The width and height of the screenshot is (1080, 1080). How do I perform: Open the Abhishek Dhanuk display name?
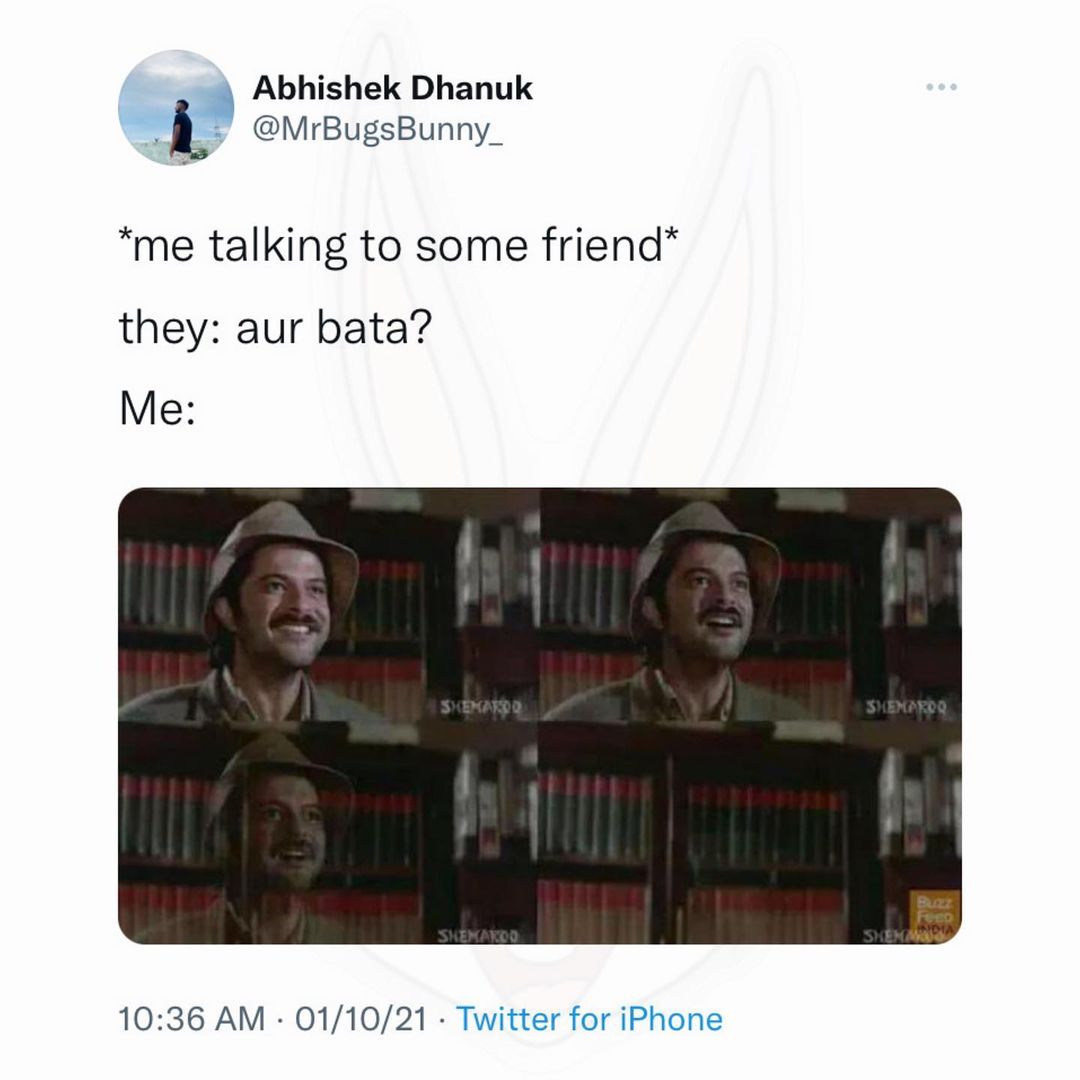(393, 88)
